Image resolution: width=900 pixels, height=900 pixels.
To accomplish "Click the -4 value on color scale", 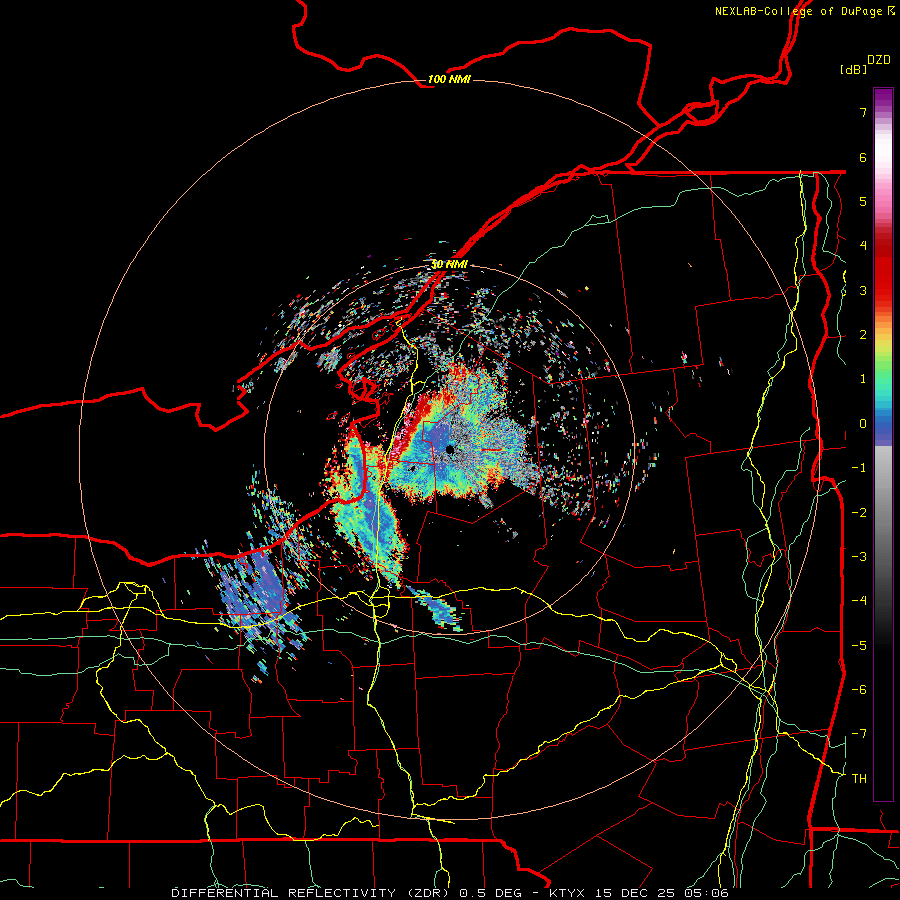I will 859,600.
